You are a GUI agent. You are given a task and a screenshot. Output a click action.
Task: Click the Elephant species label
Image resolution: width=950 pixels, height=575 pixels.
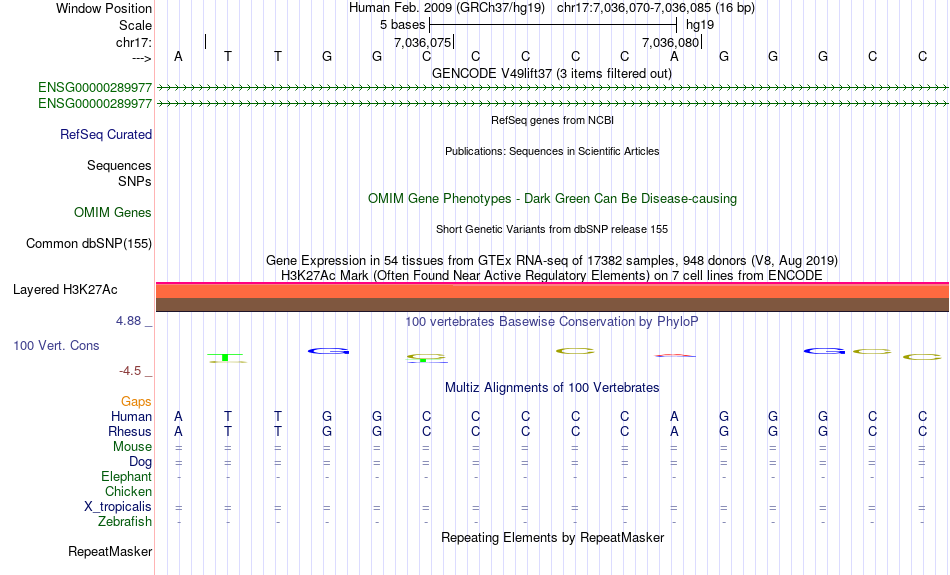click(127, 477)
